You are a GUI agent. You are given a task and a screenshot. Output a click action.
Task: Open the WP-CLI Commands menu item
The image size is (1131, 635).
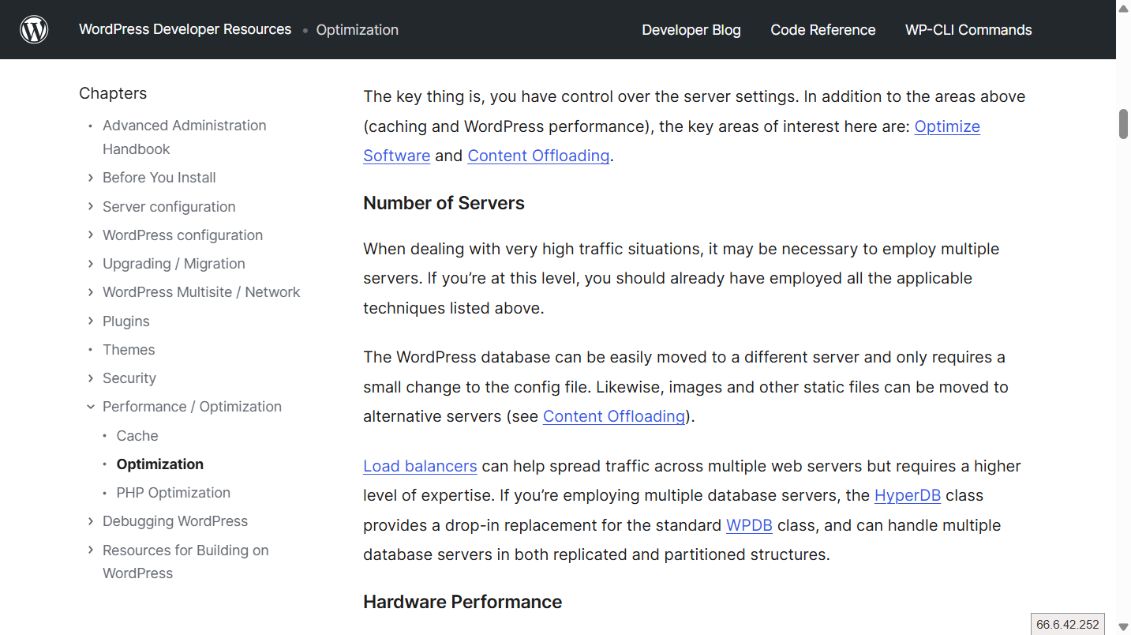tap(968, 30)
